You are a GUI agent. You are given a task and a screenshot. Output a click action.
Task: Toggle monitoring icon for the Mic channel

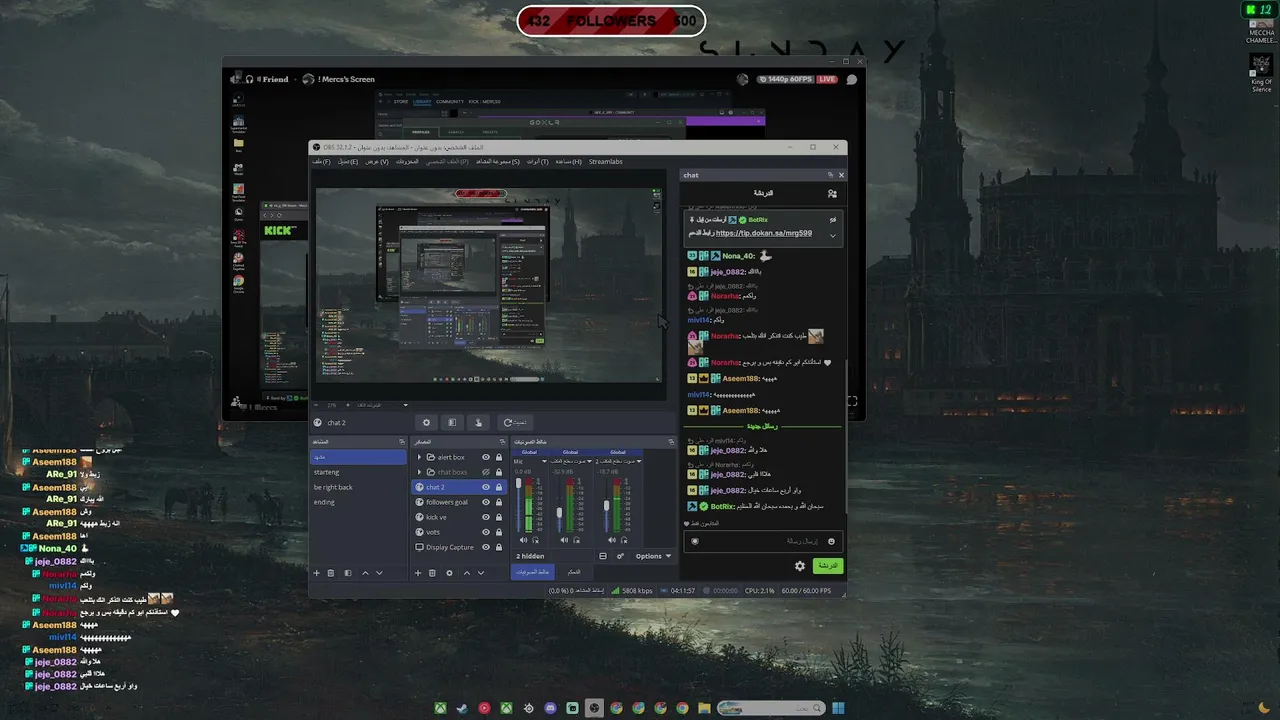(x=535, y=540)
